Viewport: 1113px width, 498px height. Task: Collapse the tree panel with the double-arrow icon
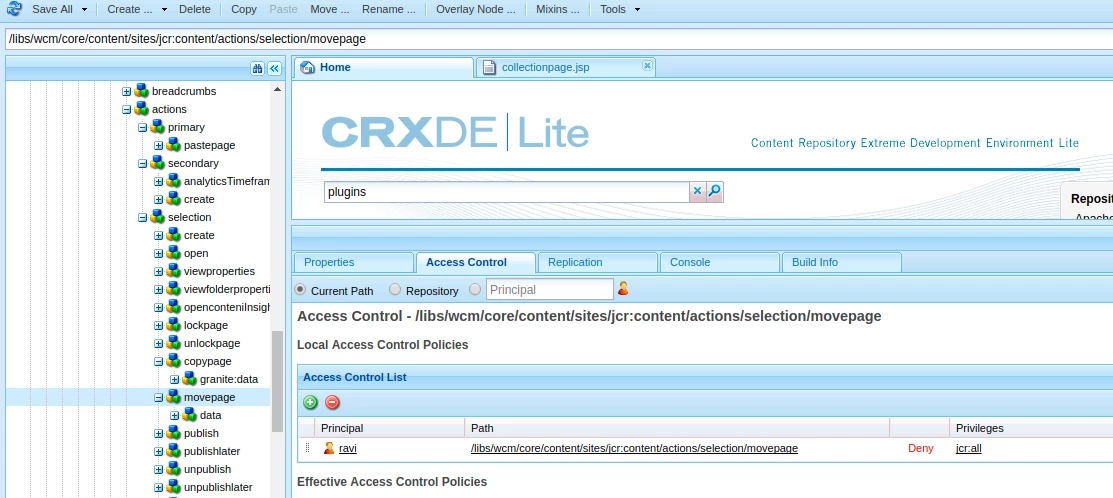point(274,69)
